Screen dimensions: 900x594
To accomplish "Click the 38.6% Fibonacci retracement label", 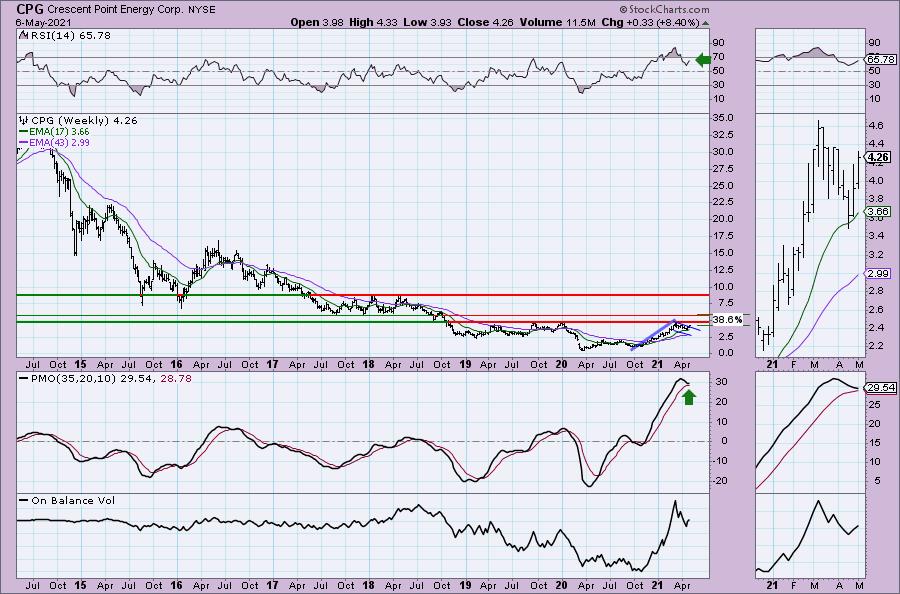I will tap(727, 319).
